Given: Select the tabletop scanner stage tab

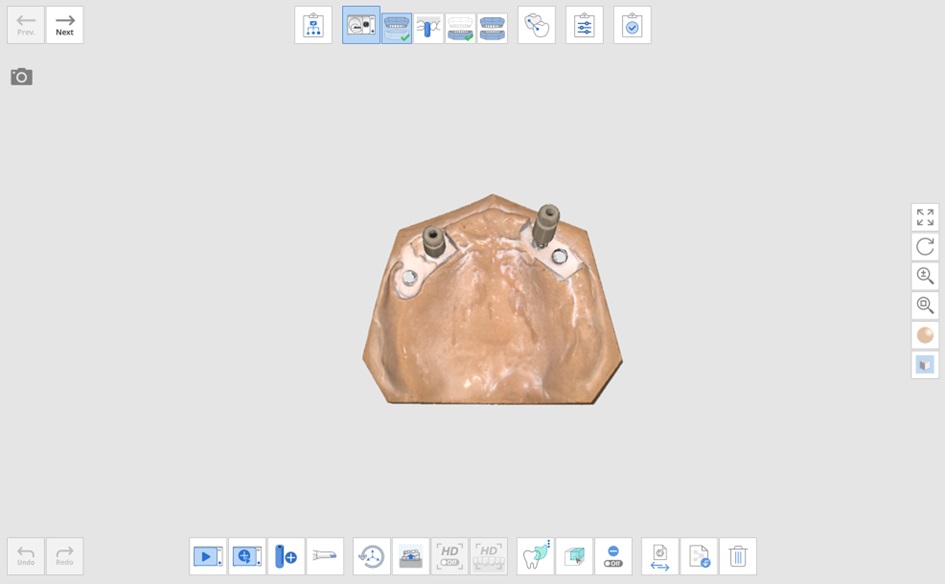Looking at the screenshot, I should click(361, 25).
